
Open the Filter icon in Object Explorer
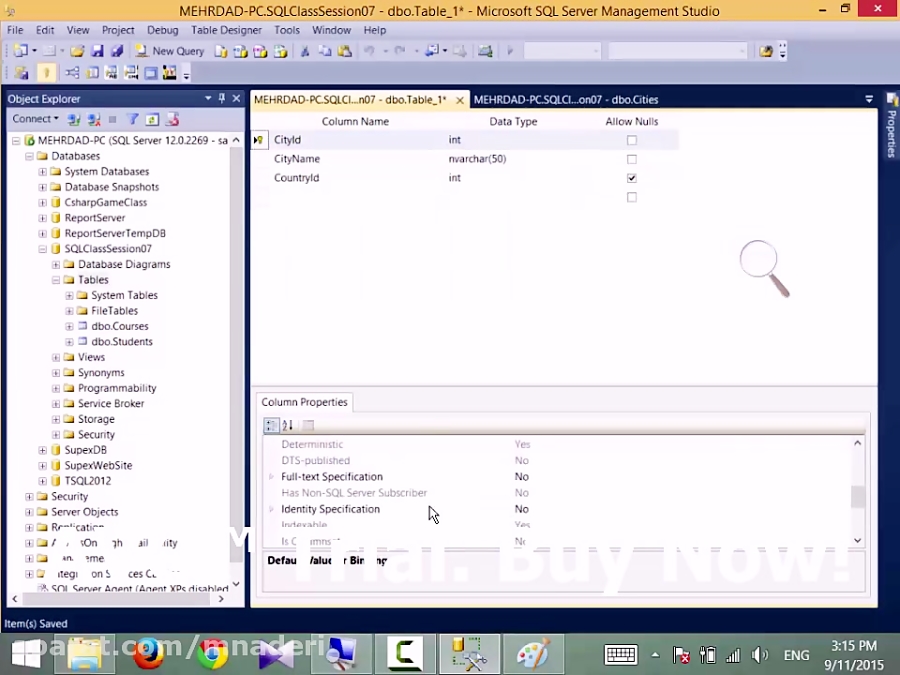[132, 119]
